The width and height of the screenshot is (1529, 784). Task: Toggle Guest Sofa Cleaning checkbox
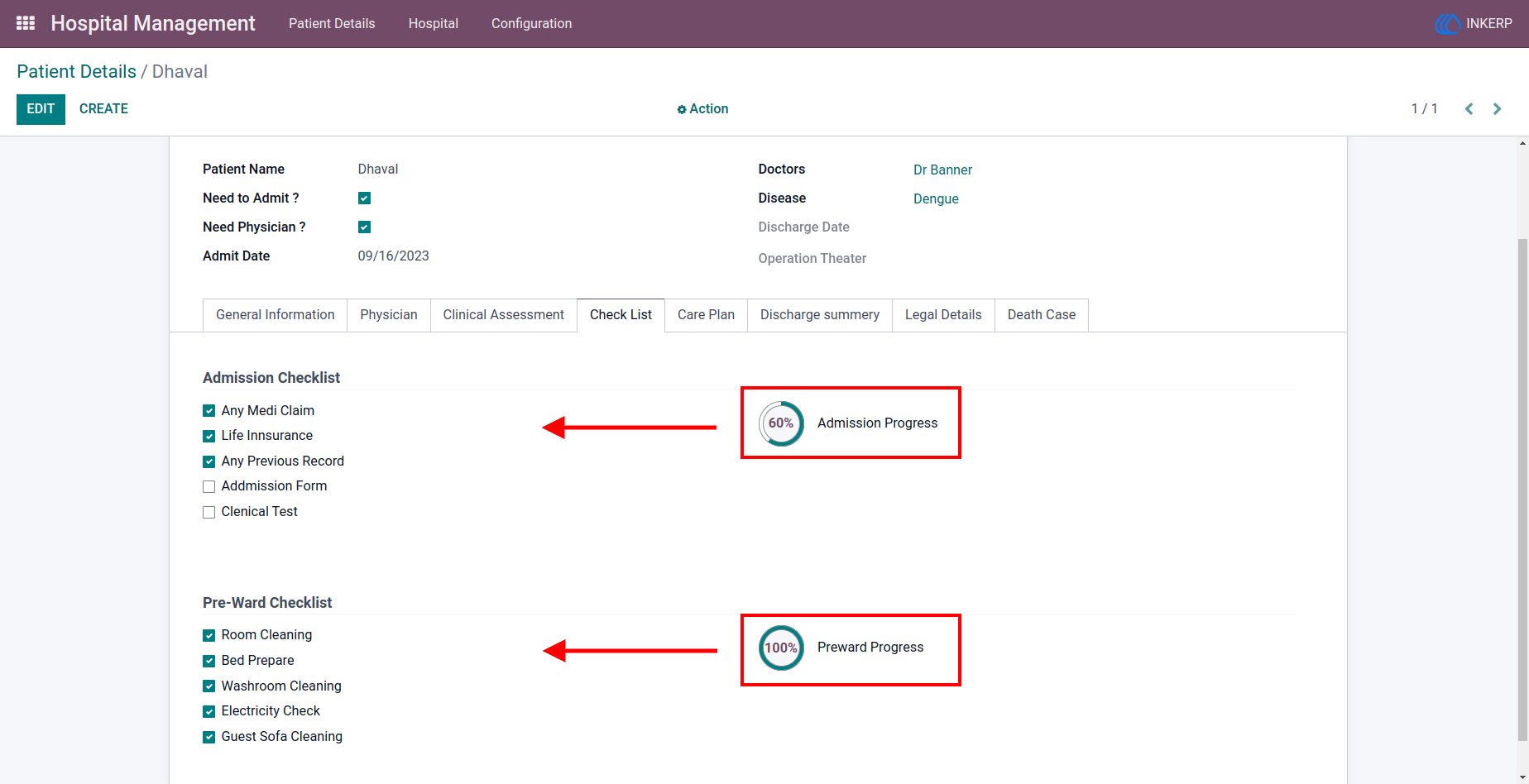[x=208, y=737]
